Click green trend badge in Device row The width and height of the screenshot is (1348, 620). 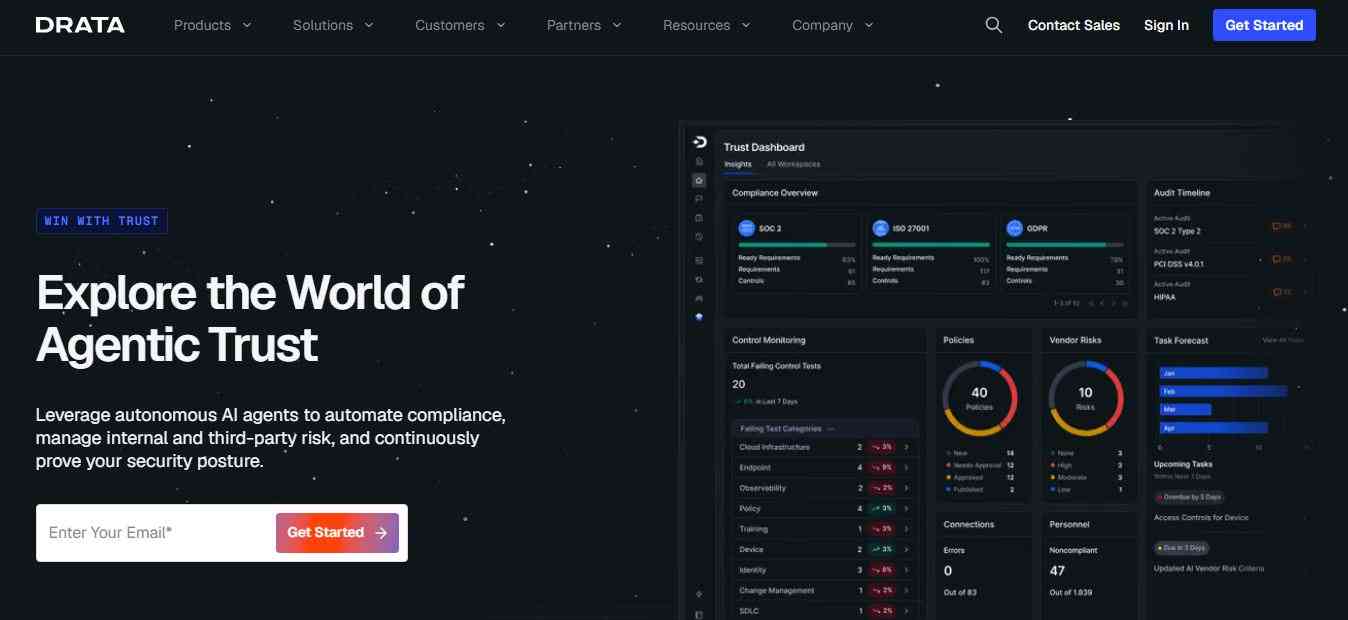[x=882, y=549]
